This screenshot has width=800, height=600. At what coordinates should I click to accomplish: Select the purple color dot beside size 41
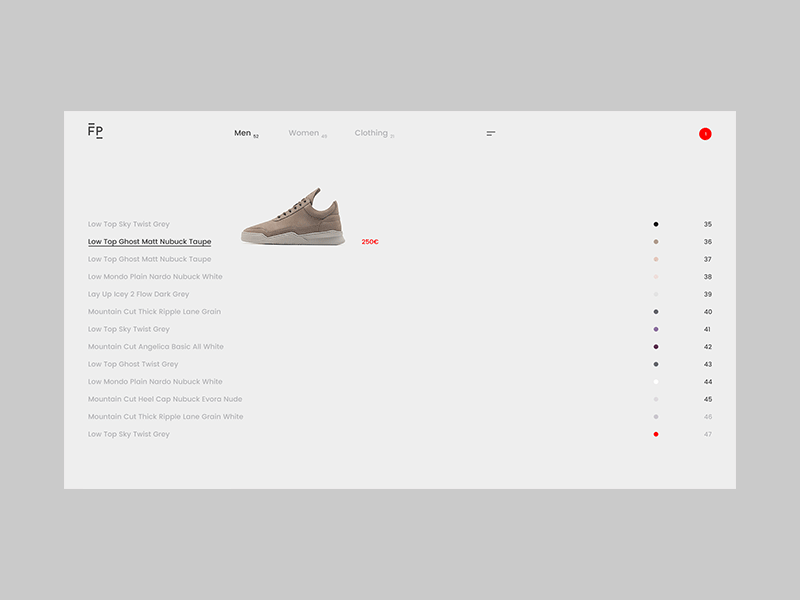pyautogui.click(x=656, y=329)
